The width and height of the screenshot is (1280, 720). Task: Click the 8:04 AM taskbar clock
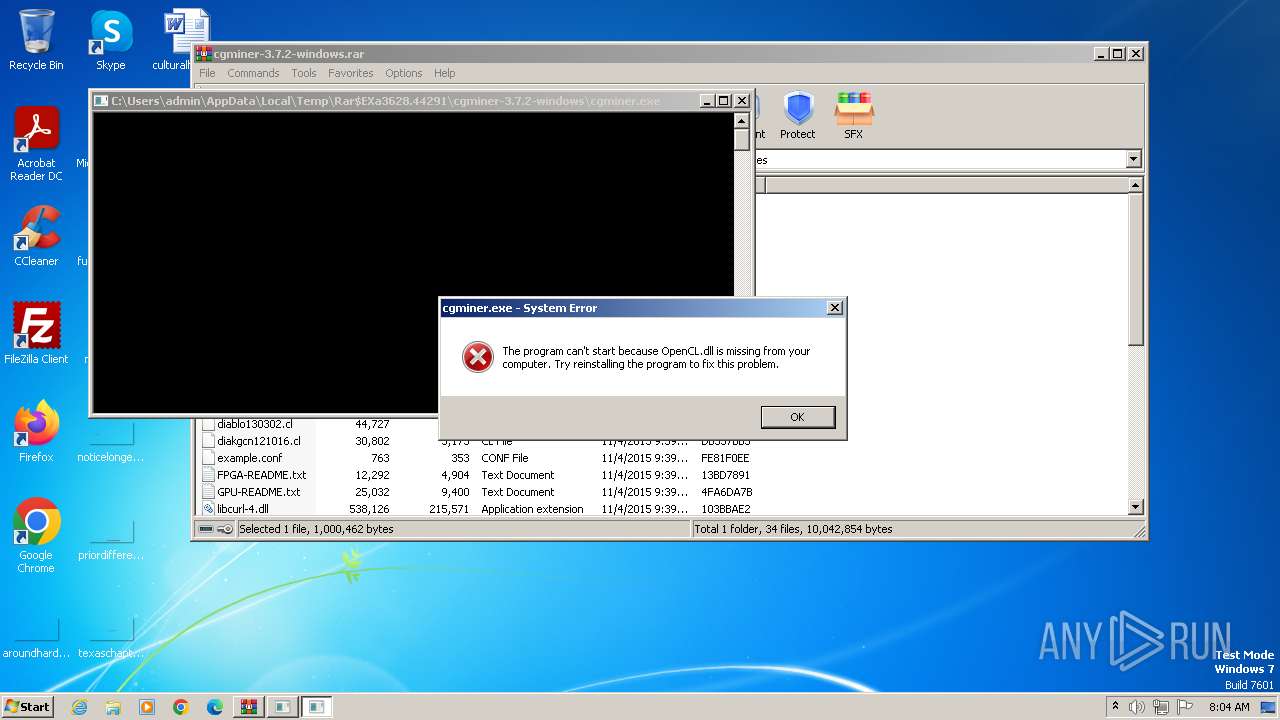click(x=1229, y=707)
